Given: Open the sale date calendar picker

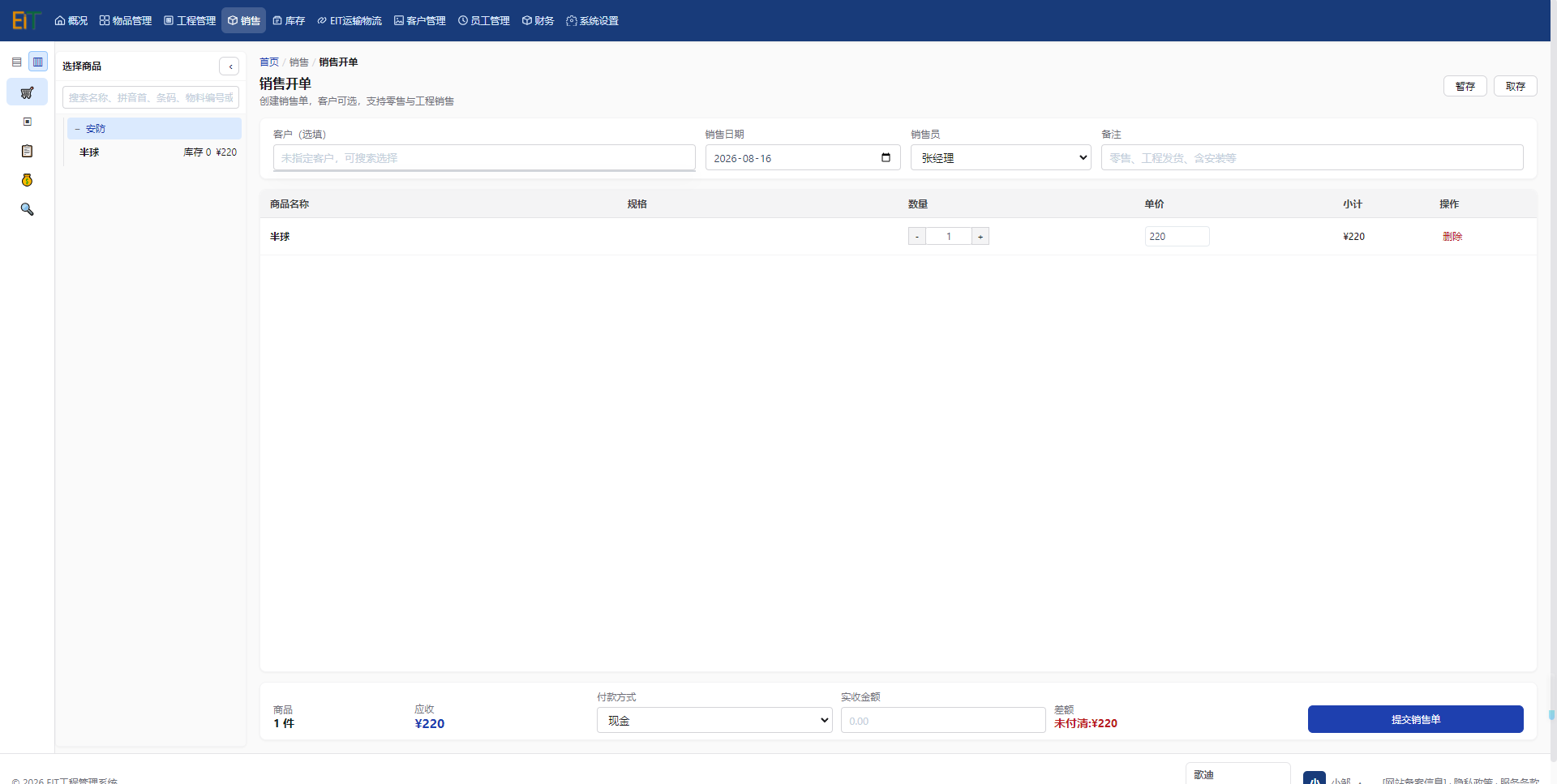Looking at the screenshot, I should 886,157.
